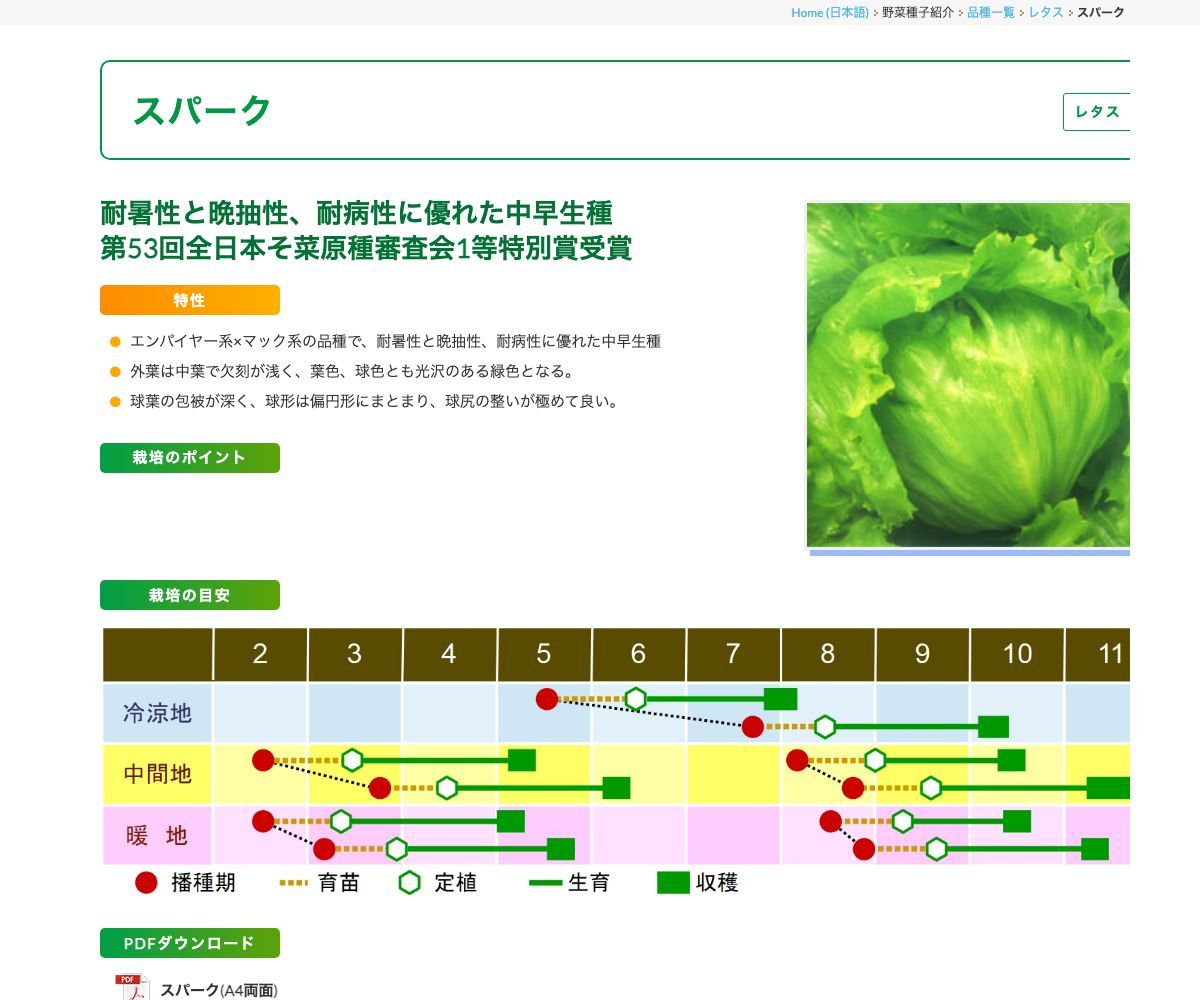Click the 野菜種子紹介 breadcrumb item

pos(915,13)
